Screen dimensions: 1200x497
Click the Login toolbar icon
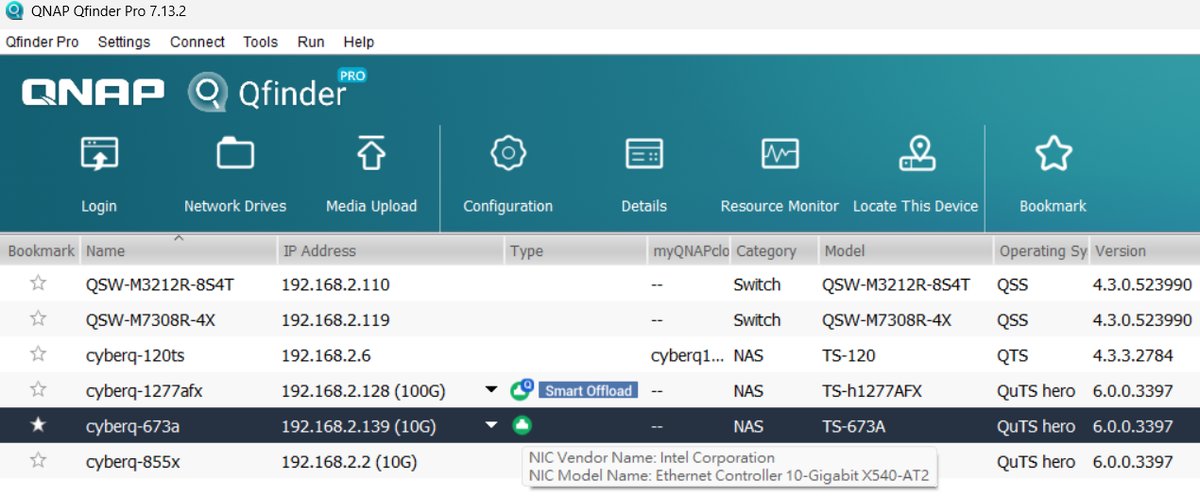pyautogui.click(x=99, y=154)
